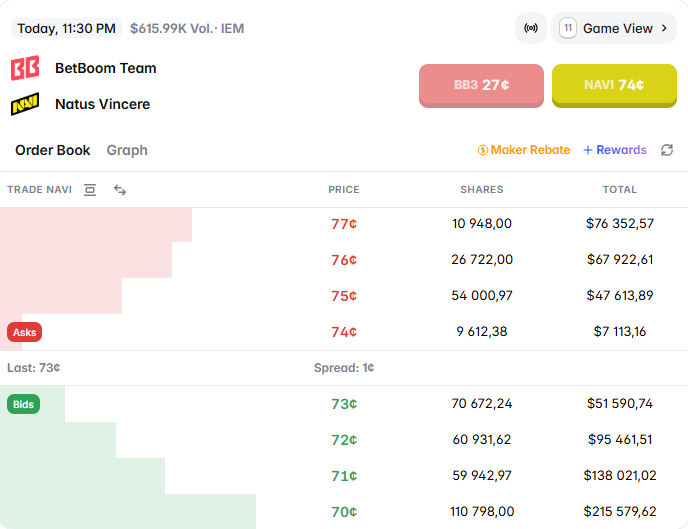Click the PRICE column header

click(x=344, y=189)
